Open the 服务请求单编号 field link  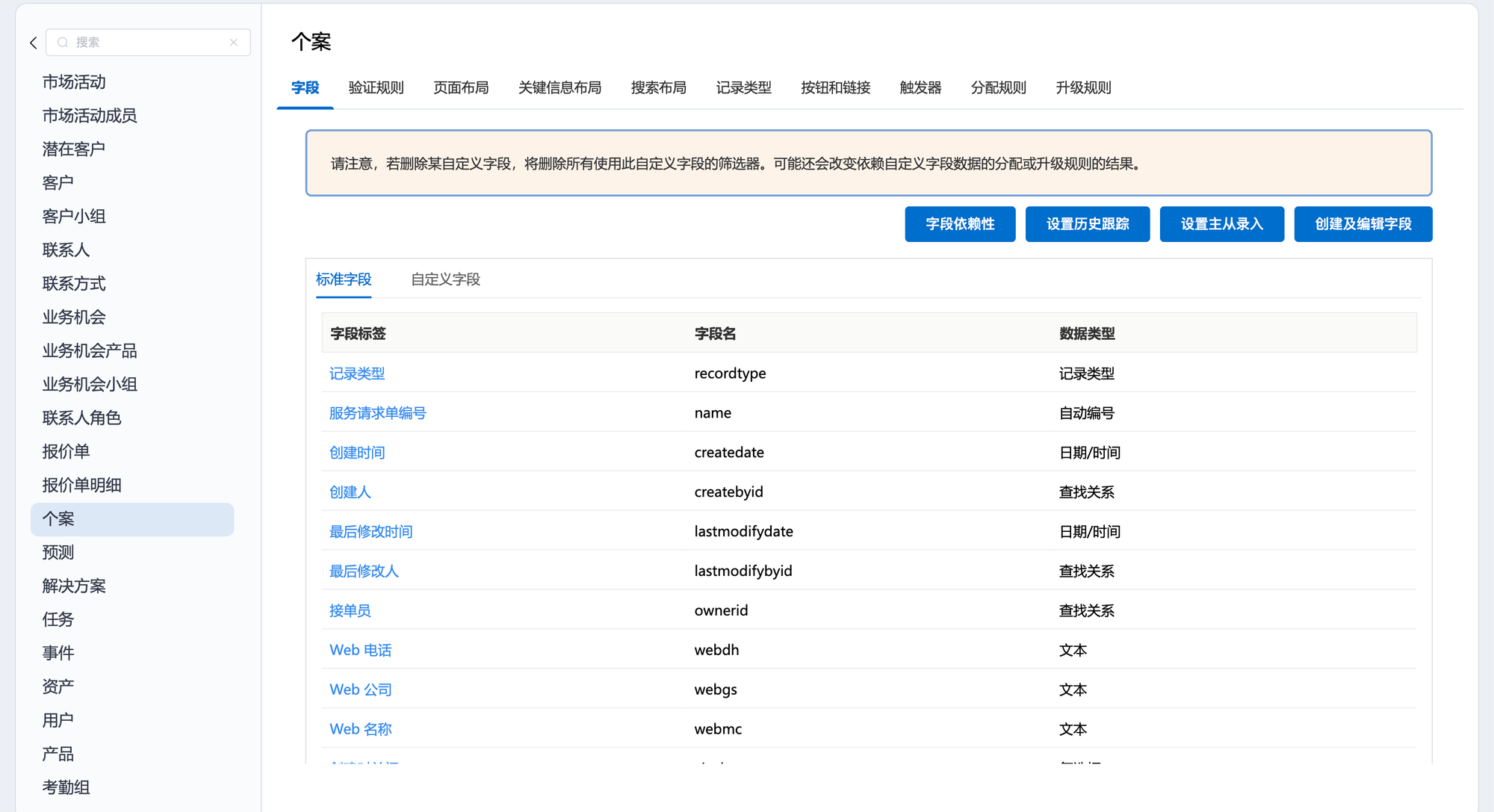coord(377,413)
